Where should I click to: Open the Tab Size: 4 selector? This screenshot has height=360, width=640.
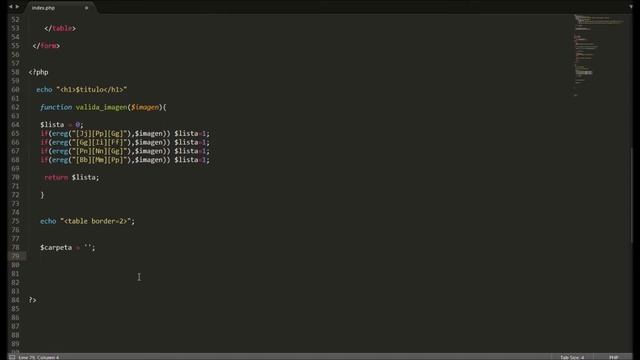coord(572,357)
